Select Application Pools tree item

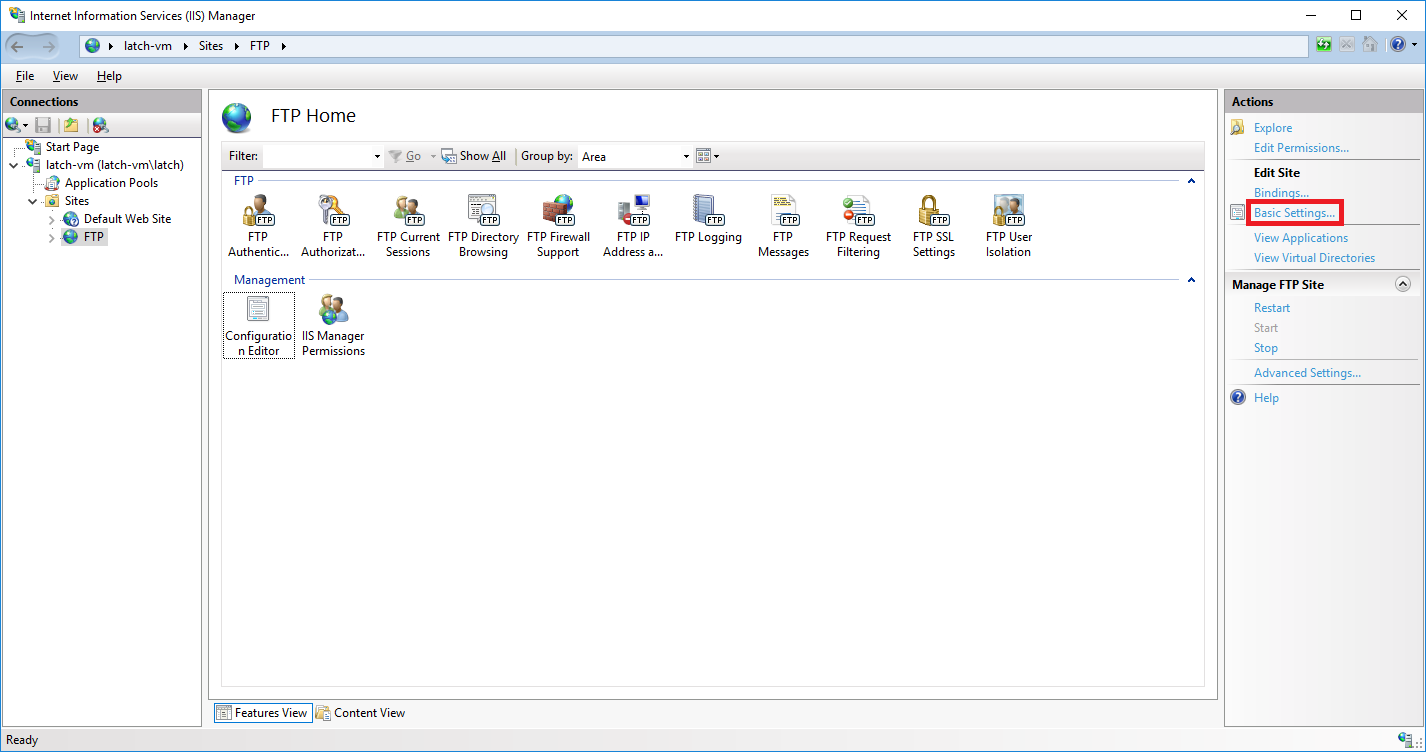111,183
